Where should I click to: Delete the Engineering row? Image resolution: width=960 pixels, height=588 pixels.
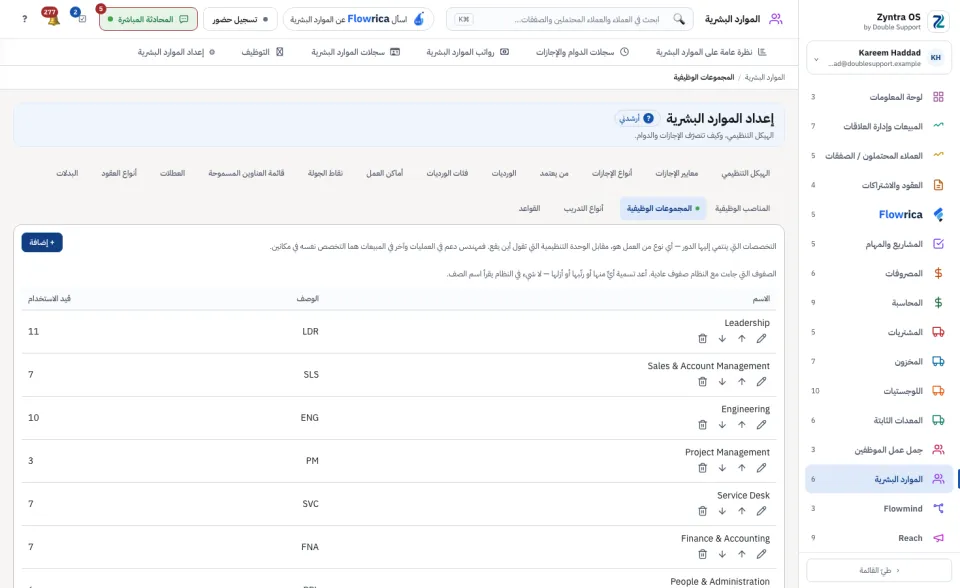[702, 424]
